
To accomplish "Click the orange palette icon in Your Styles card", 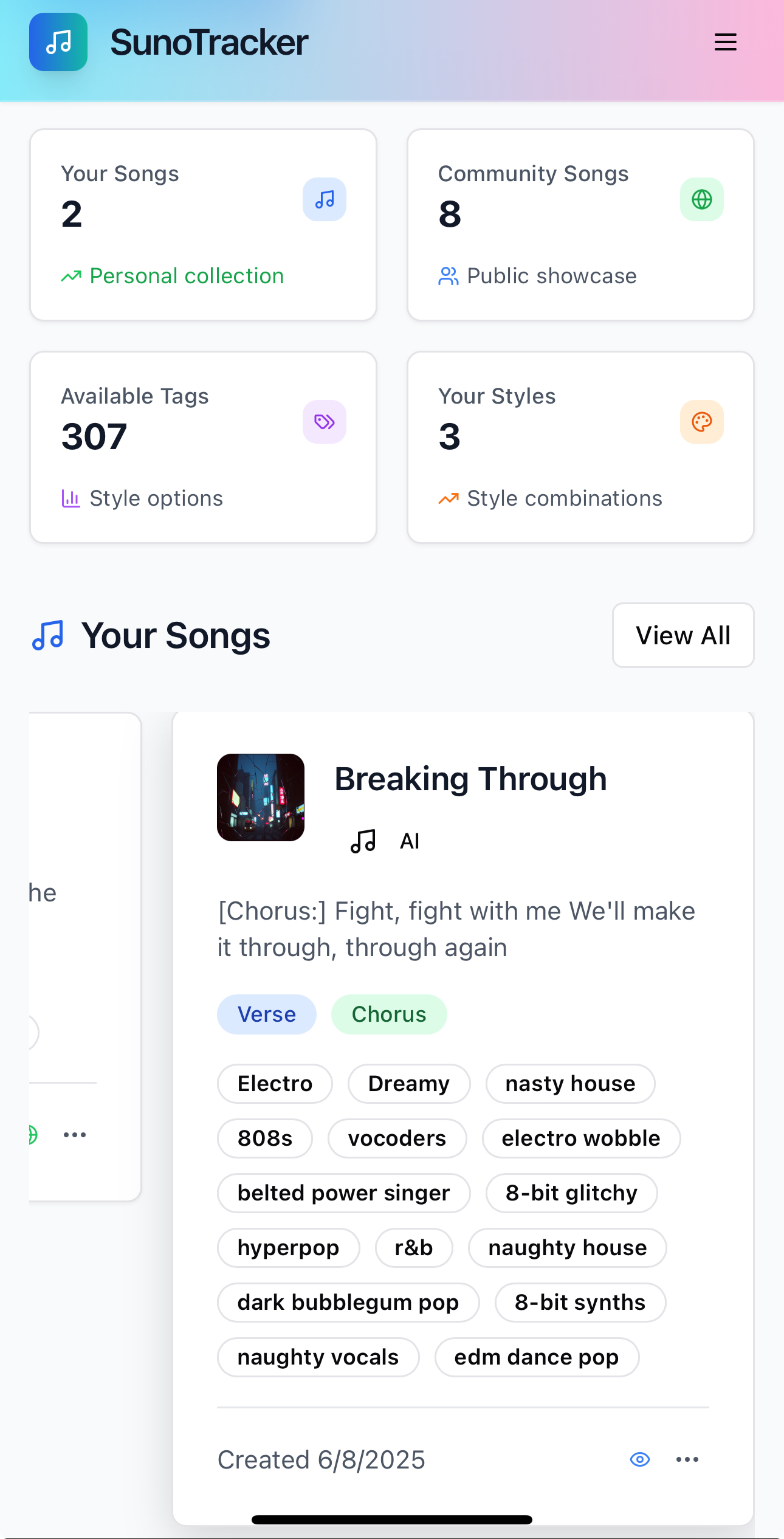I will click(702, 422).
